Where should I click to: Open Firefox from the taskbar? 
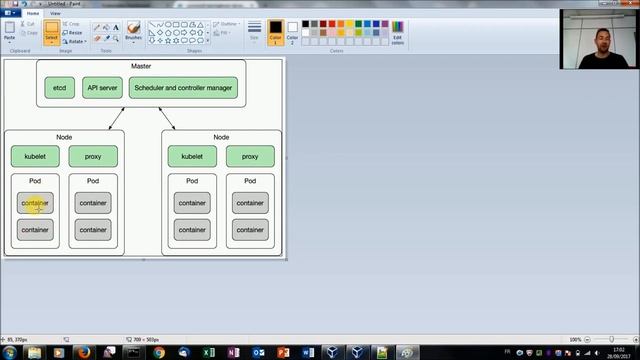[84, 352]
